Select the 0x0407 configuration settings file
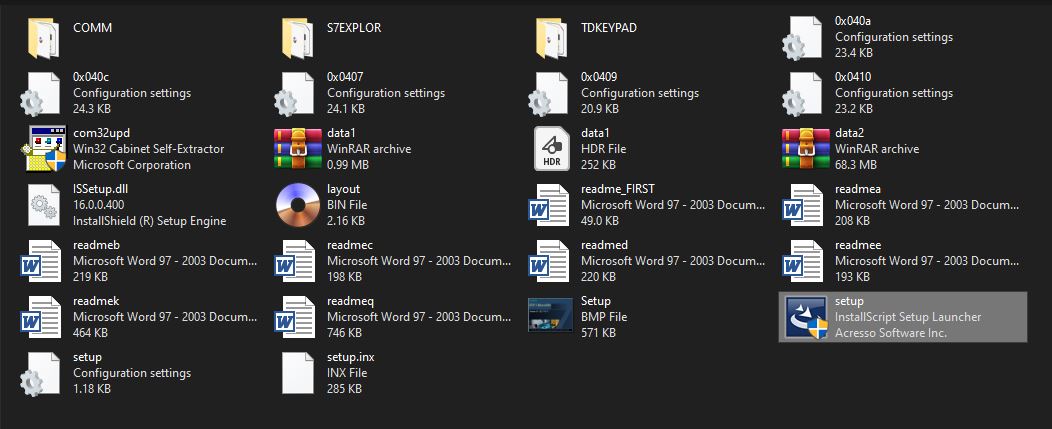Viewport: 1052px width, 429px height. tap(296, 93)
